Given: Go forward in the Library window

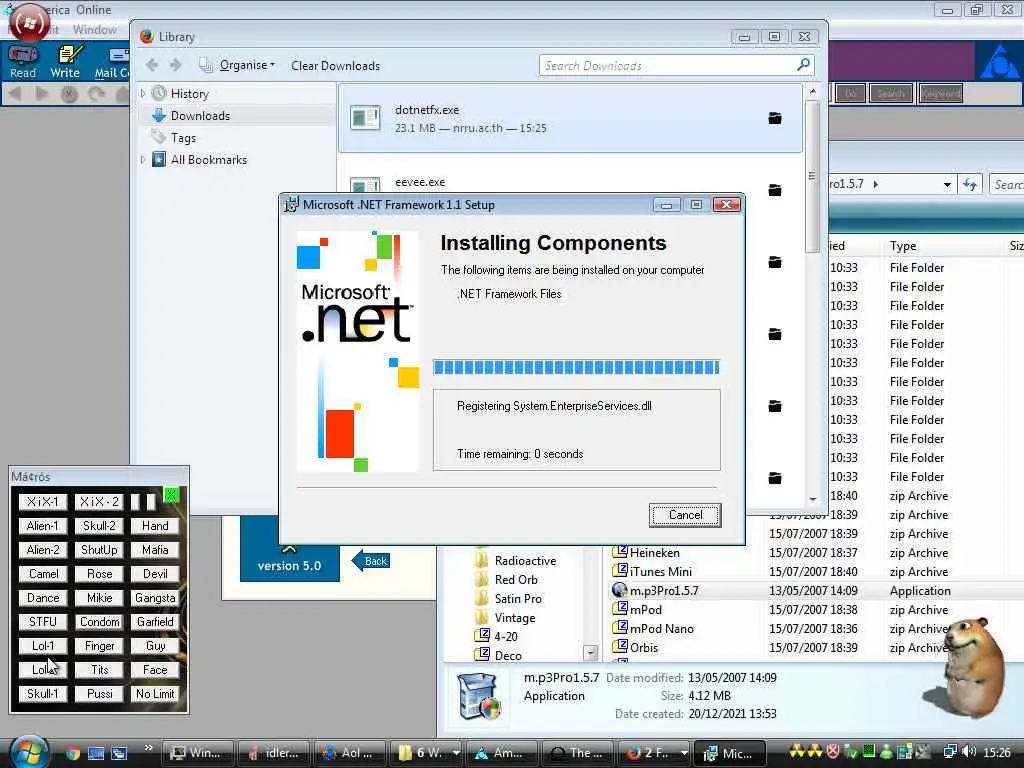Looking at the screenshot, I should coord(176,65).
